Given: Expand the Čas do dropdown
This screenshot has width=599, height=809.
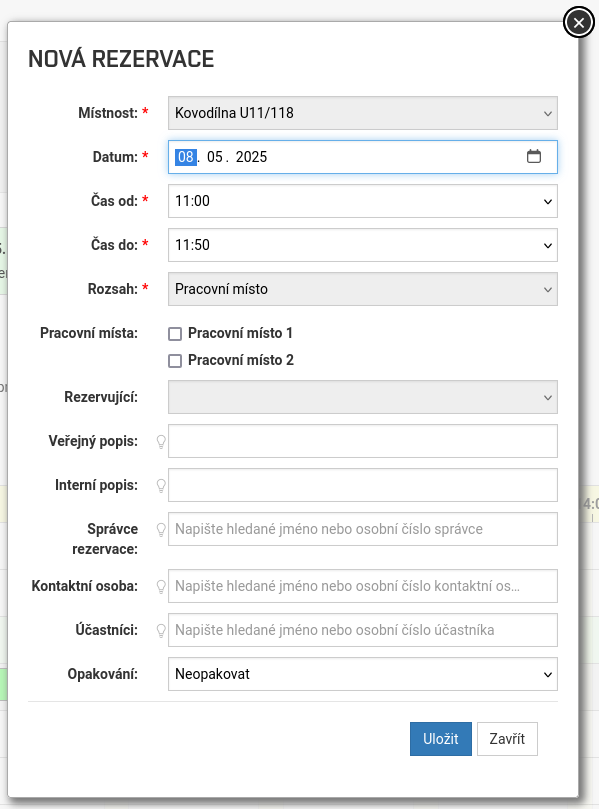Looking at the screenshot, I should pyautogui.click(x=363, y=245).
